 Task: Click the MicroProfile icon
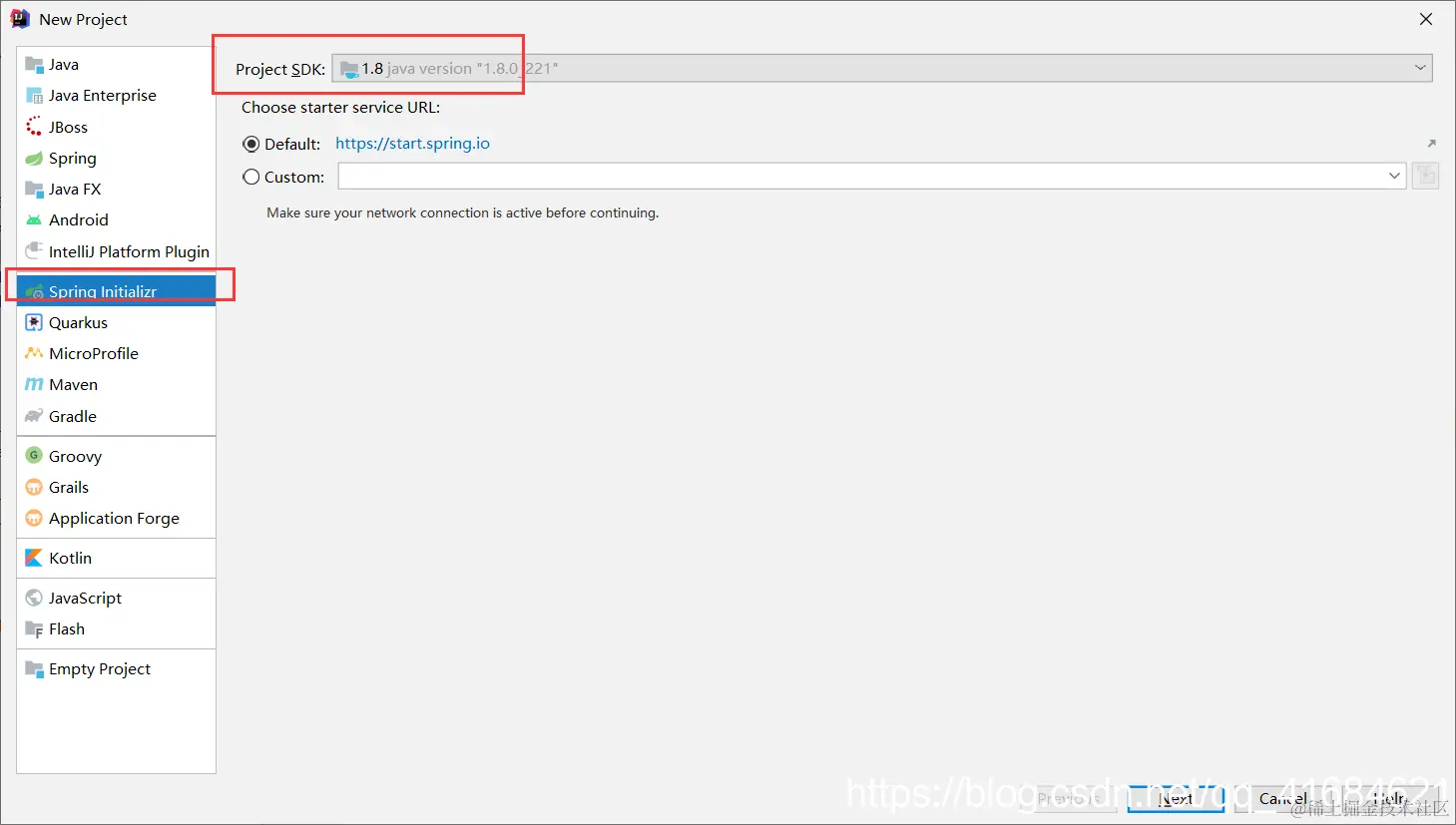pos(34,353)
